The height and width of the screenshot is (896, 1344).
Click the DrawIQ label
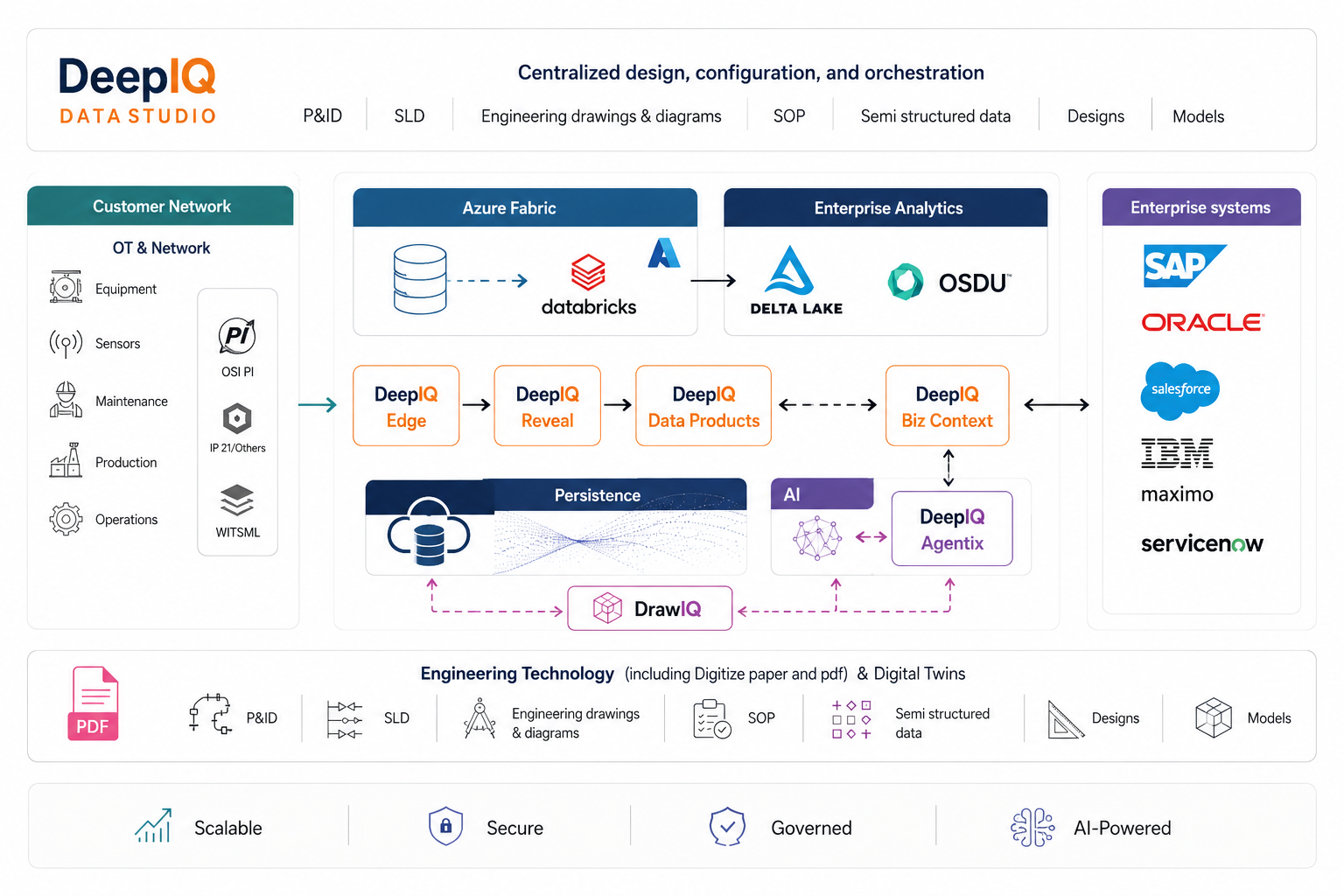668,609
